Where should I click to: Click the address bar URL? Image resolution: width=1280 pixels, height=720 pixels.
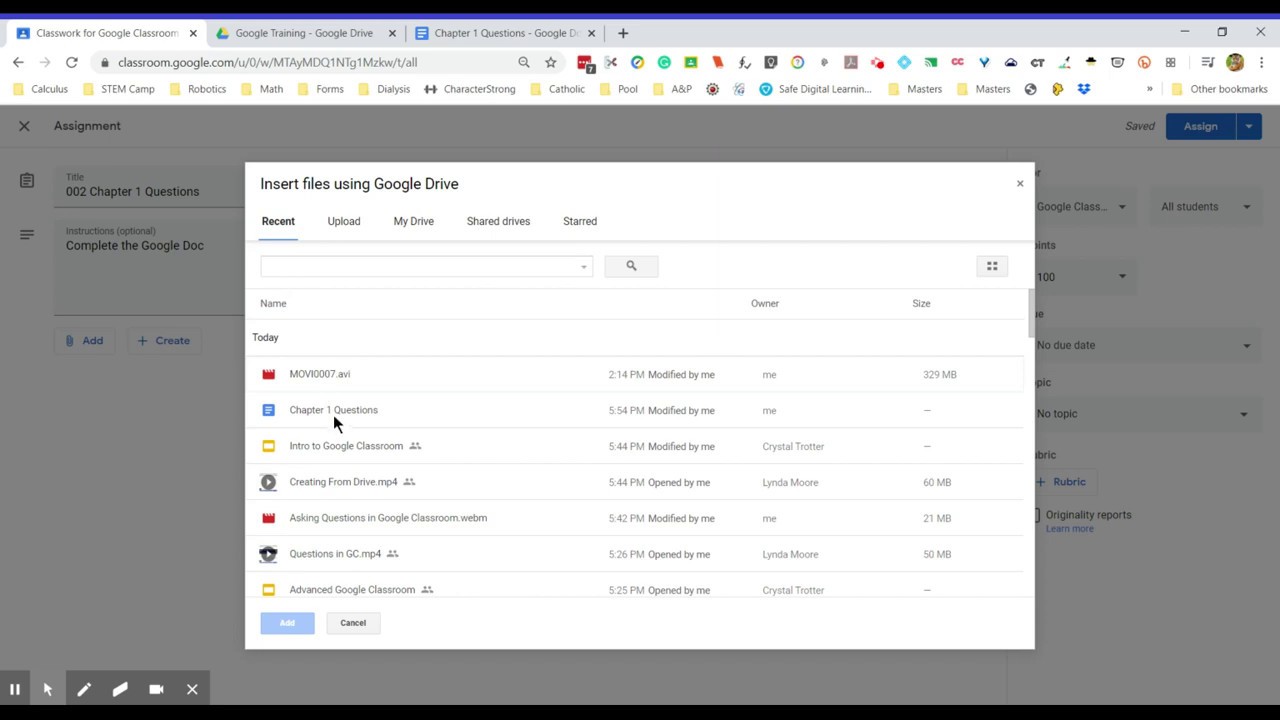267,62
